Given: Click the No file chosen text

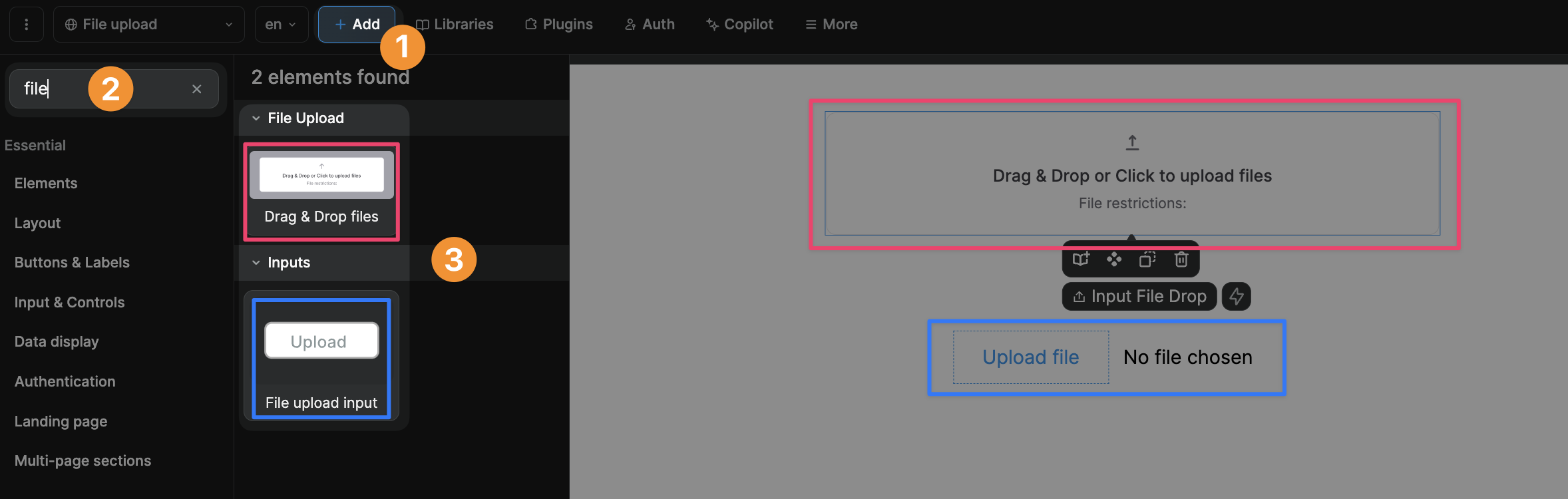Looking at the screenshot, I should point(1188,357).
